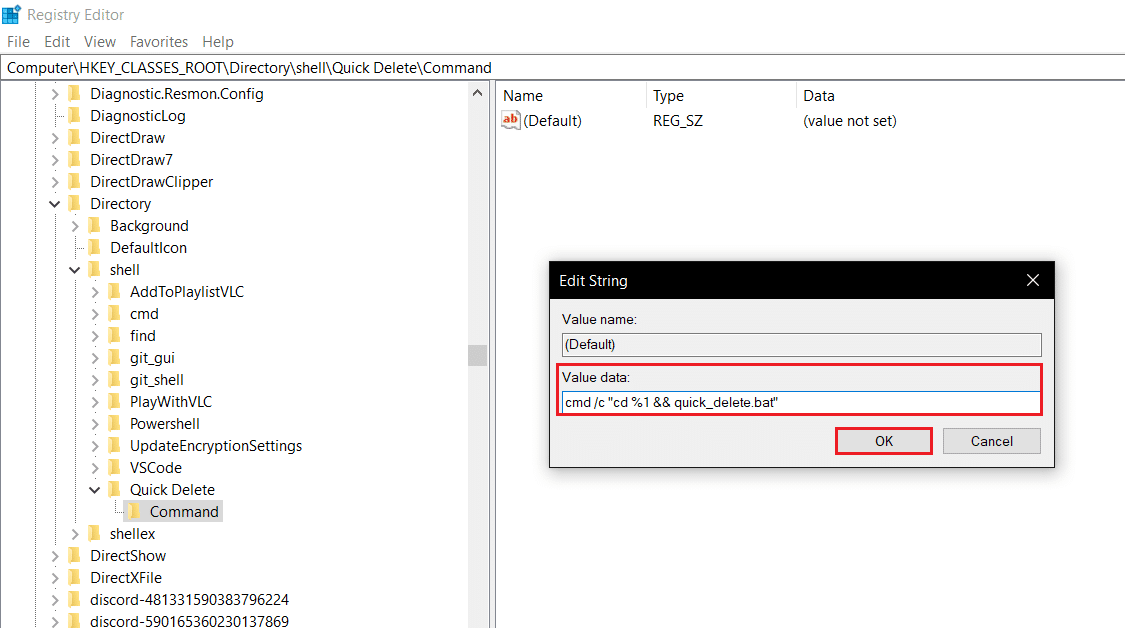1125x628 pixels.
Task: Click the VSCode folder icon
Action: pos(115,468)
